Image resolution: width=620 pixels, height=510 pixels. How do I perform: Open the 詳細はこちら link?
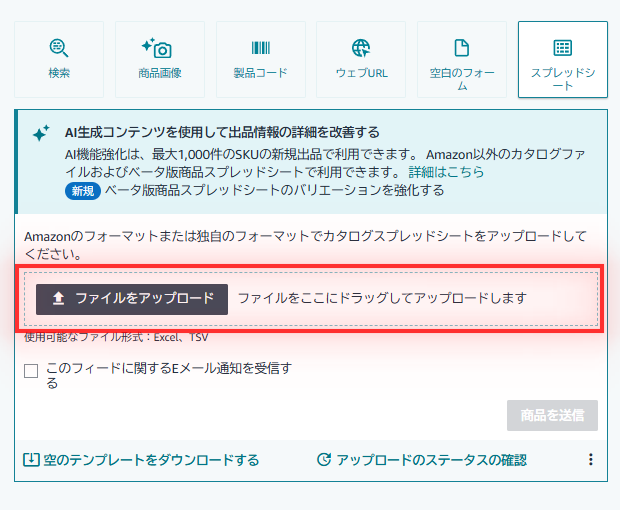tap(446, 172)
